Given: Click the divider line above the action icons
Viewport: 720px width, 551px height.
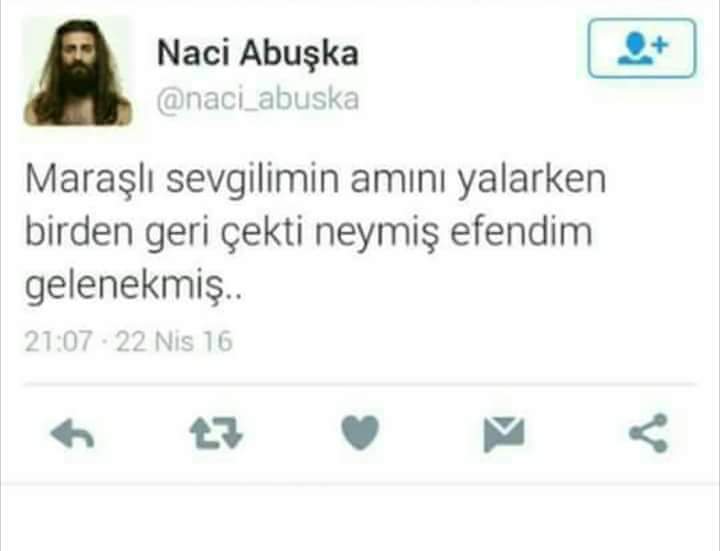Looking at the screenshot, I should pyautogui.click(x=360, y=385).
